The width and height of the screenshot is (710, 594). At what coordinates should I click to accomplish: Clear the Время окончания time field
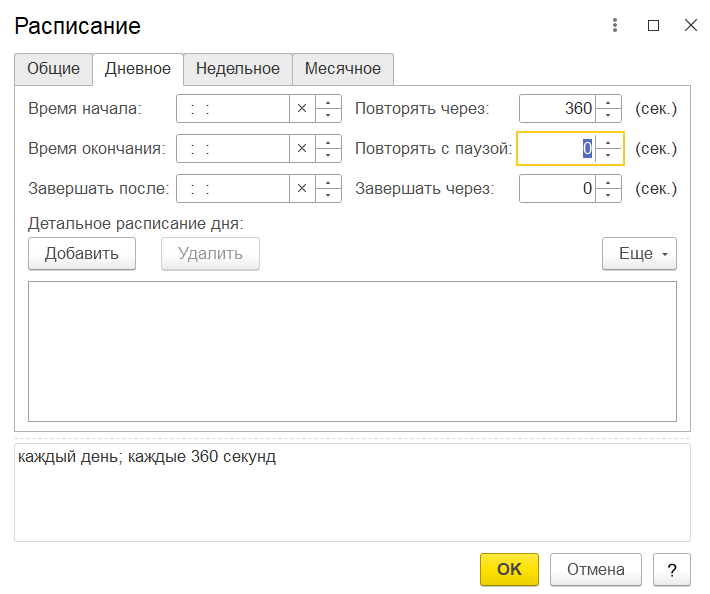(x=302, y=149)
